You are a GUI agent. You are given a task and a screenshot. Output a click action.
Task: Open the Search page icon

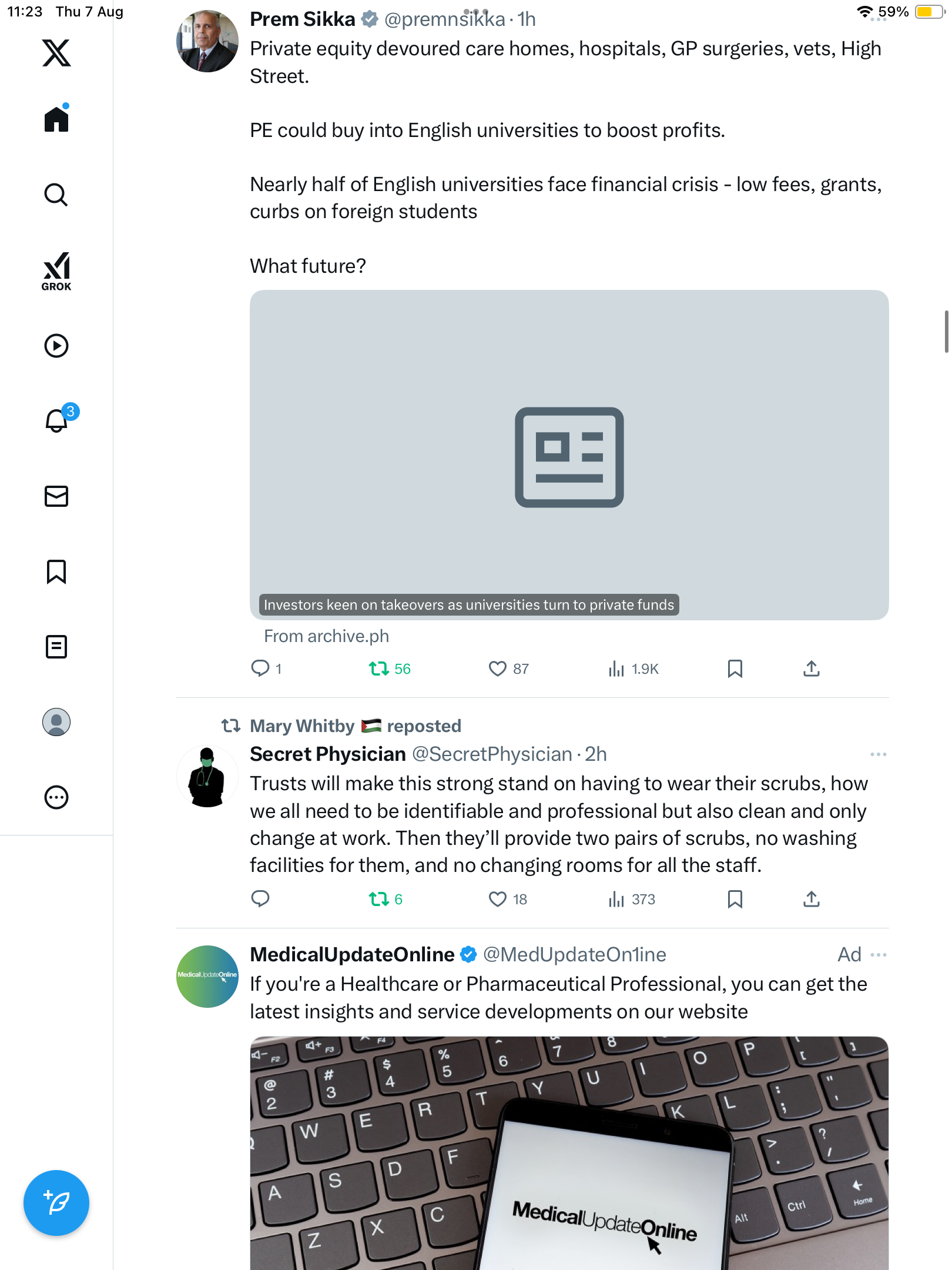(x=56, y=195)
